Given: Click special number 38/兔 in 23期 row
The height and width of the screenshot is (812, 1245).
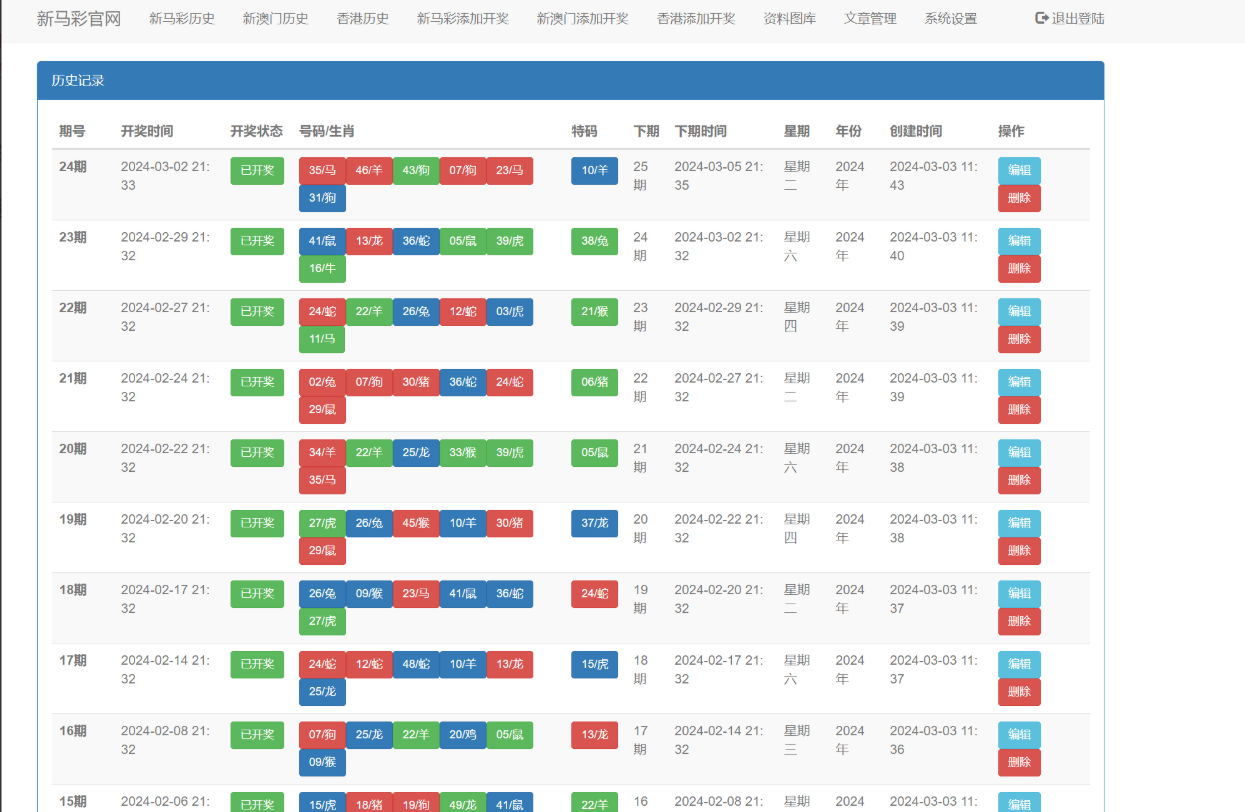Looking at the screenshot, I should pos(595,241).
